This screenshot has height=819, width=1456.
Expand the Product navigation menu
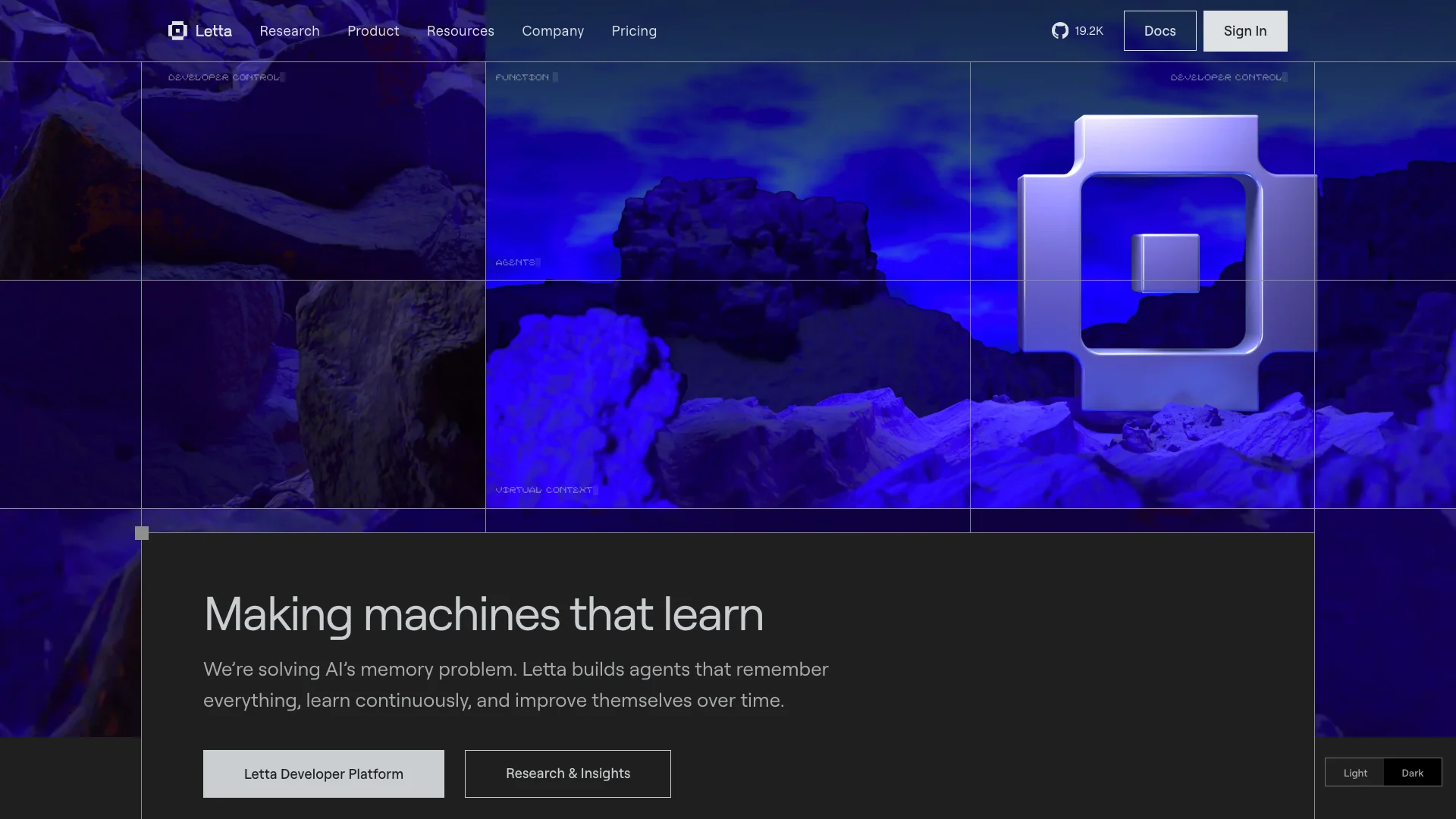click(x=373, y=31)
